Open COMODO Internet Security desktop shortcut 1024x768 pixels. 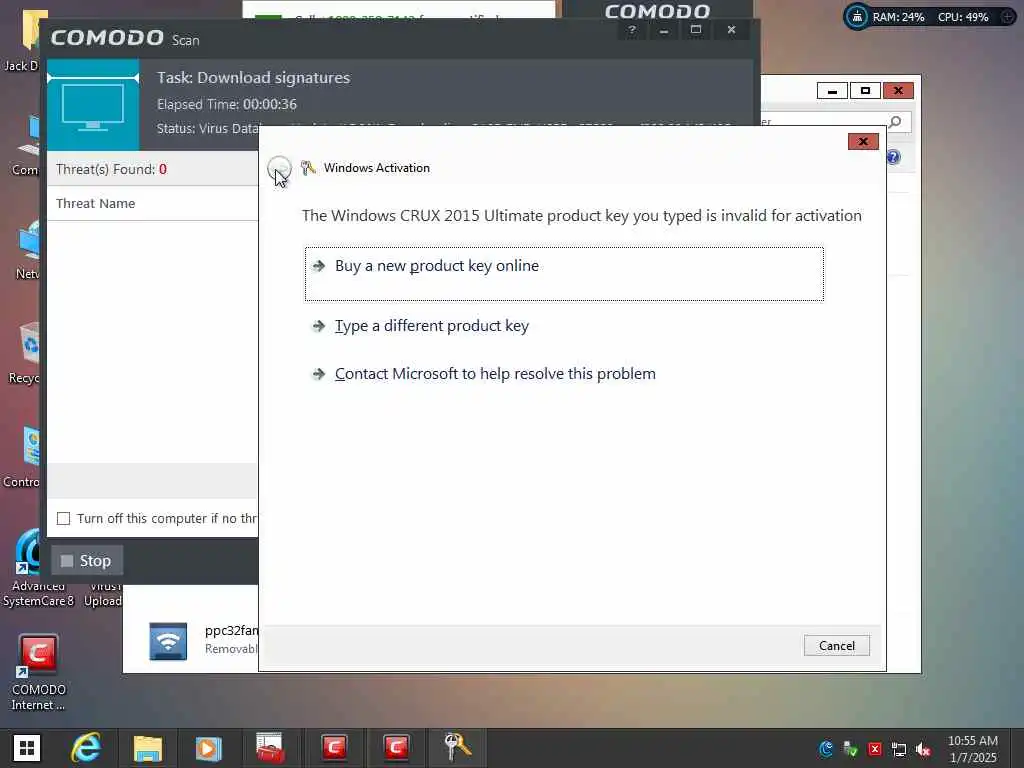(38, 673)
